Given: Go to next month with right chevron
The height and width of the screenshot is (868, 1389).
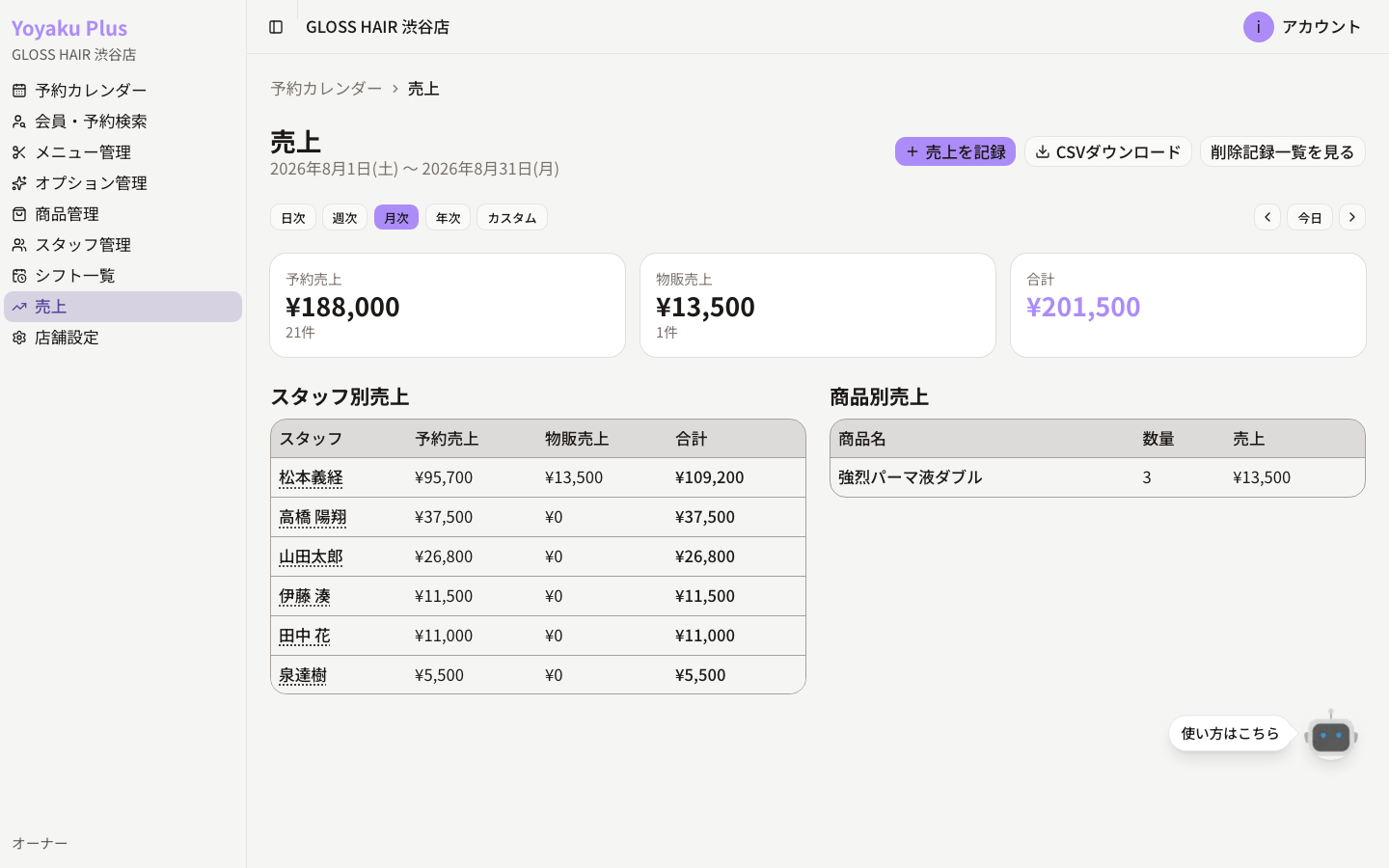Looking at the screenshot, I should point(1352,217).
